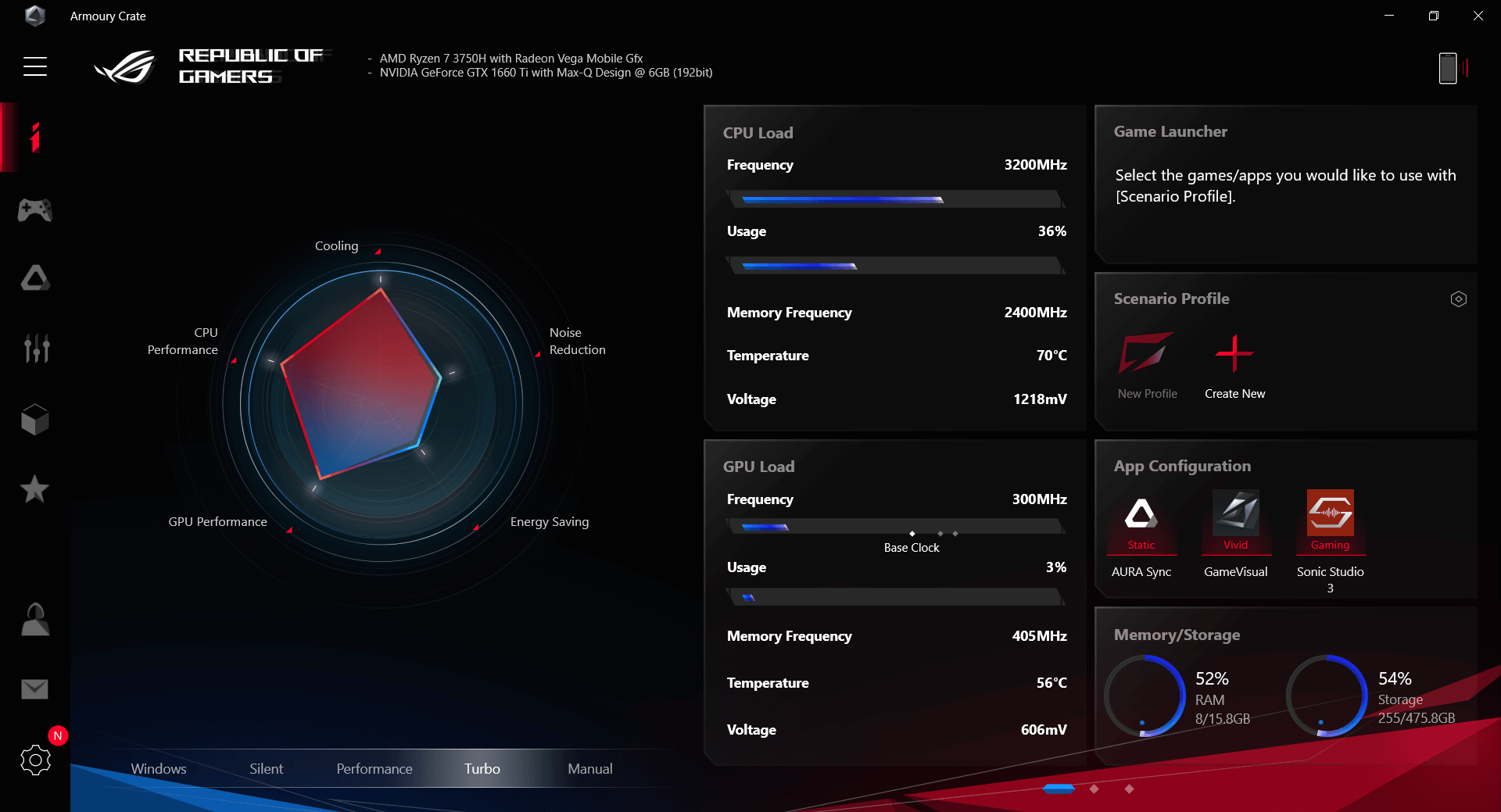The width and height of the screenshot is (1501, 812).
Task: Open GameVisual Vivid configuration
Action: click(1236, 520)
